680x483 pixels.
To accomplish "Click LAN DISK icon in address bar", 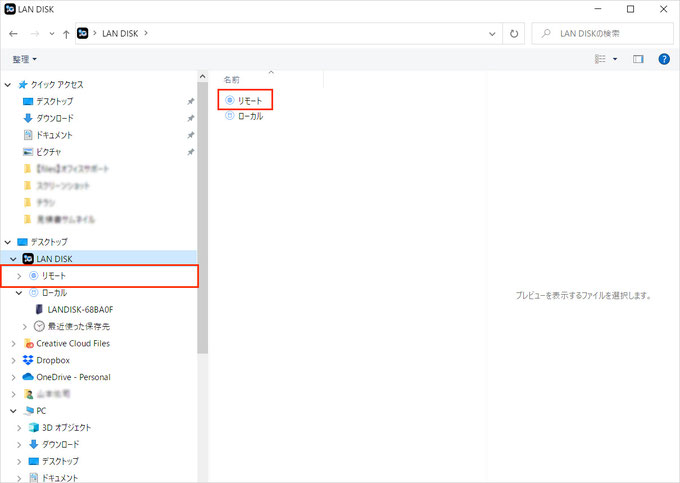I will point(83,33).
